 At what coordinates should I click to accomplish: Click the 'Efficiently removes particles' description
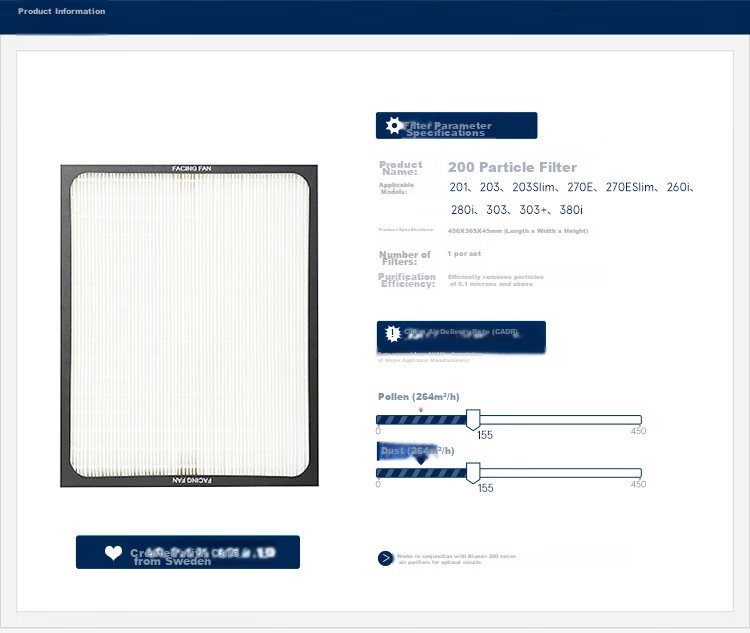(496, 280)
